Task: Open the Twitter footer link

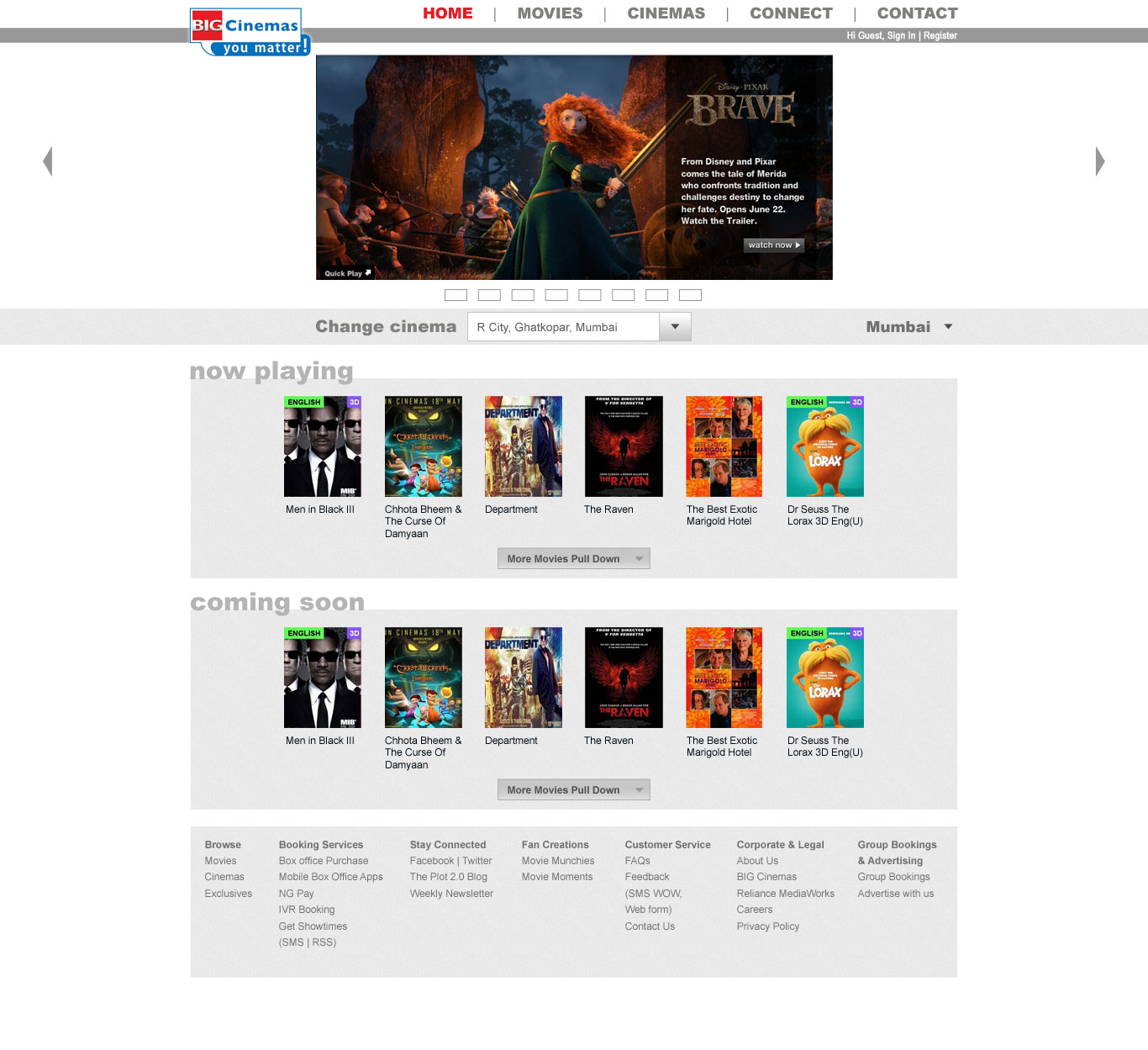Action: 477,861
